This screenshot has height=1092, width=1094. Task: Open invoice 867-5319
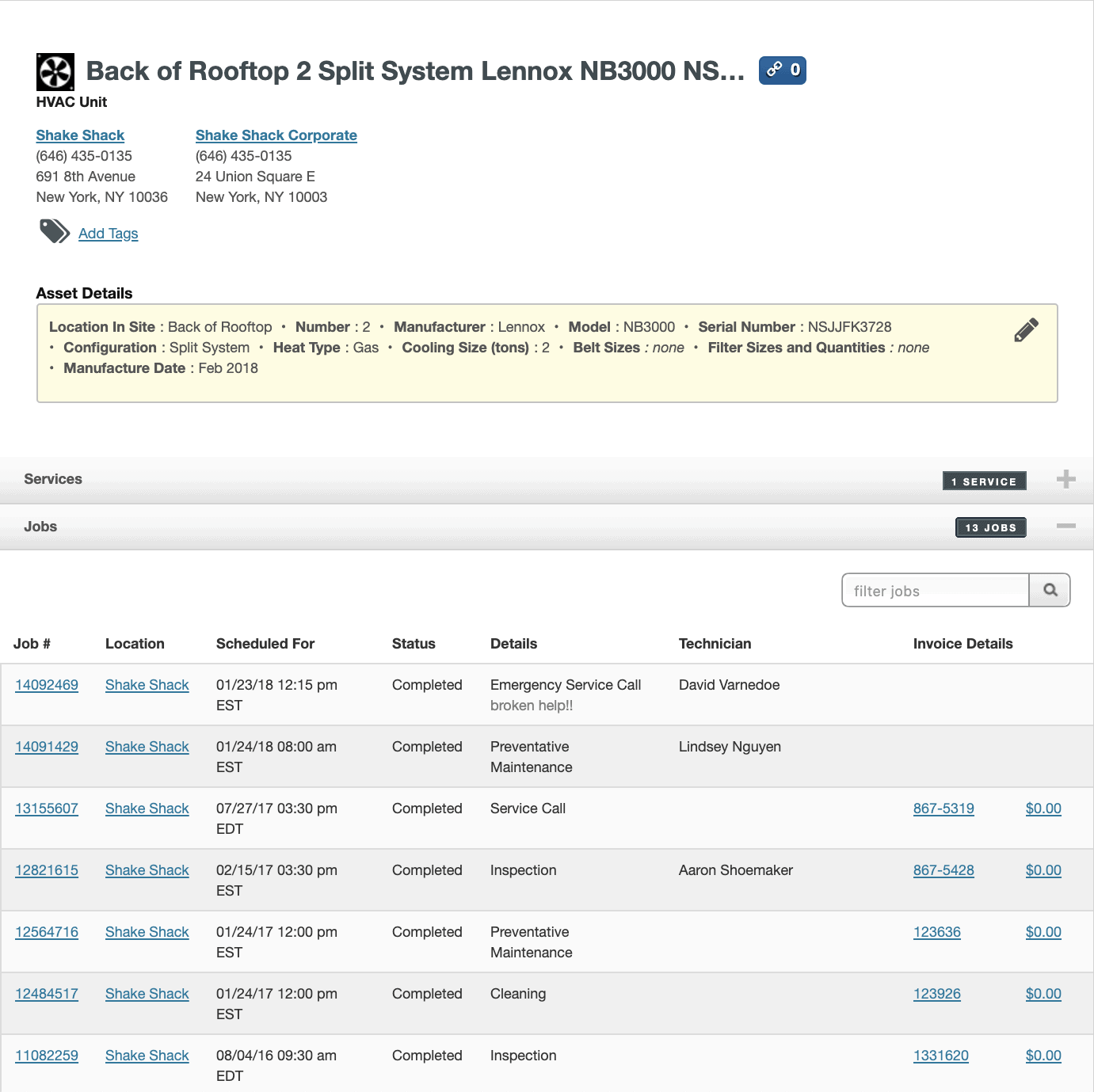point(943,809)
